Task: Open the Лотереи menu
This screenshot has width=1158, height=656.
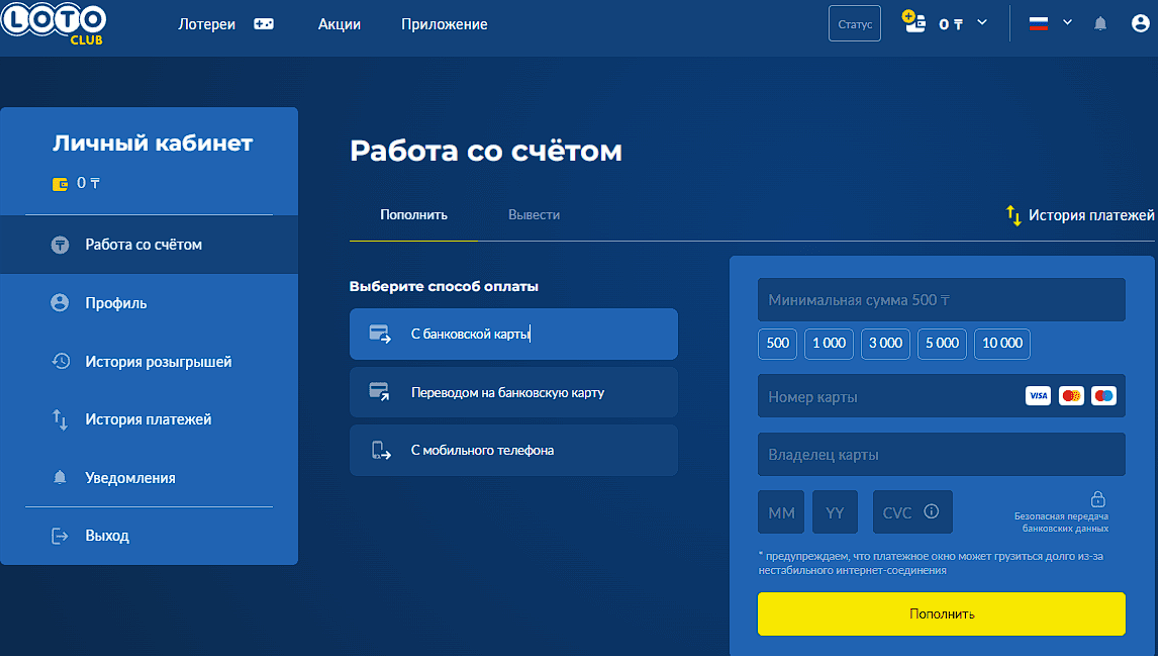Action: click(x=207, y=24)
